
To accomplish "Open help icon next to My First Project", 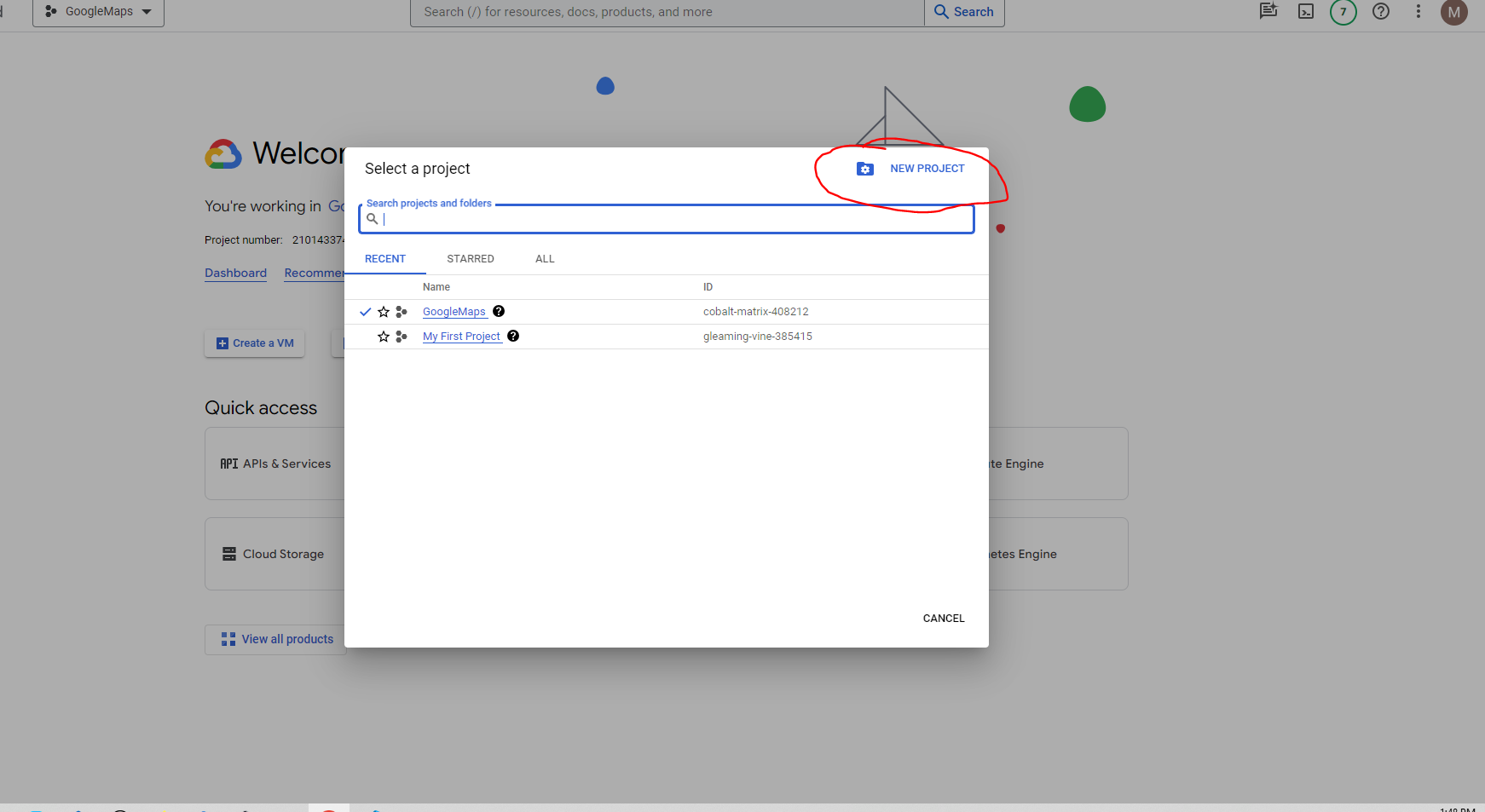I will pos(513,336).
